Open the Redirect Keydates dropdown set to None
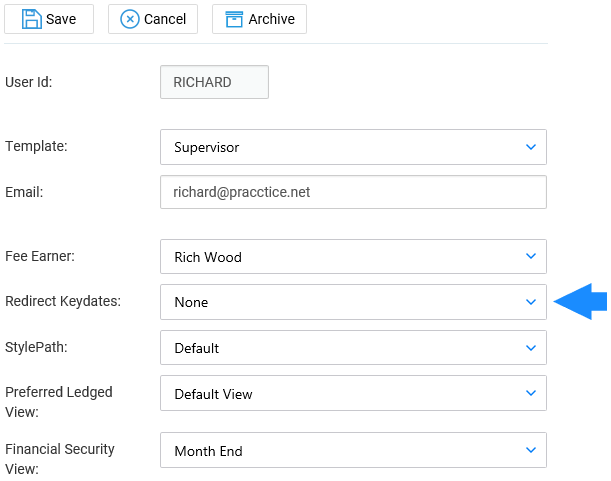611x481 pixels. [353, 302]
